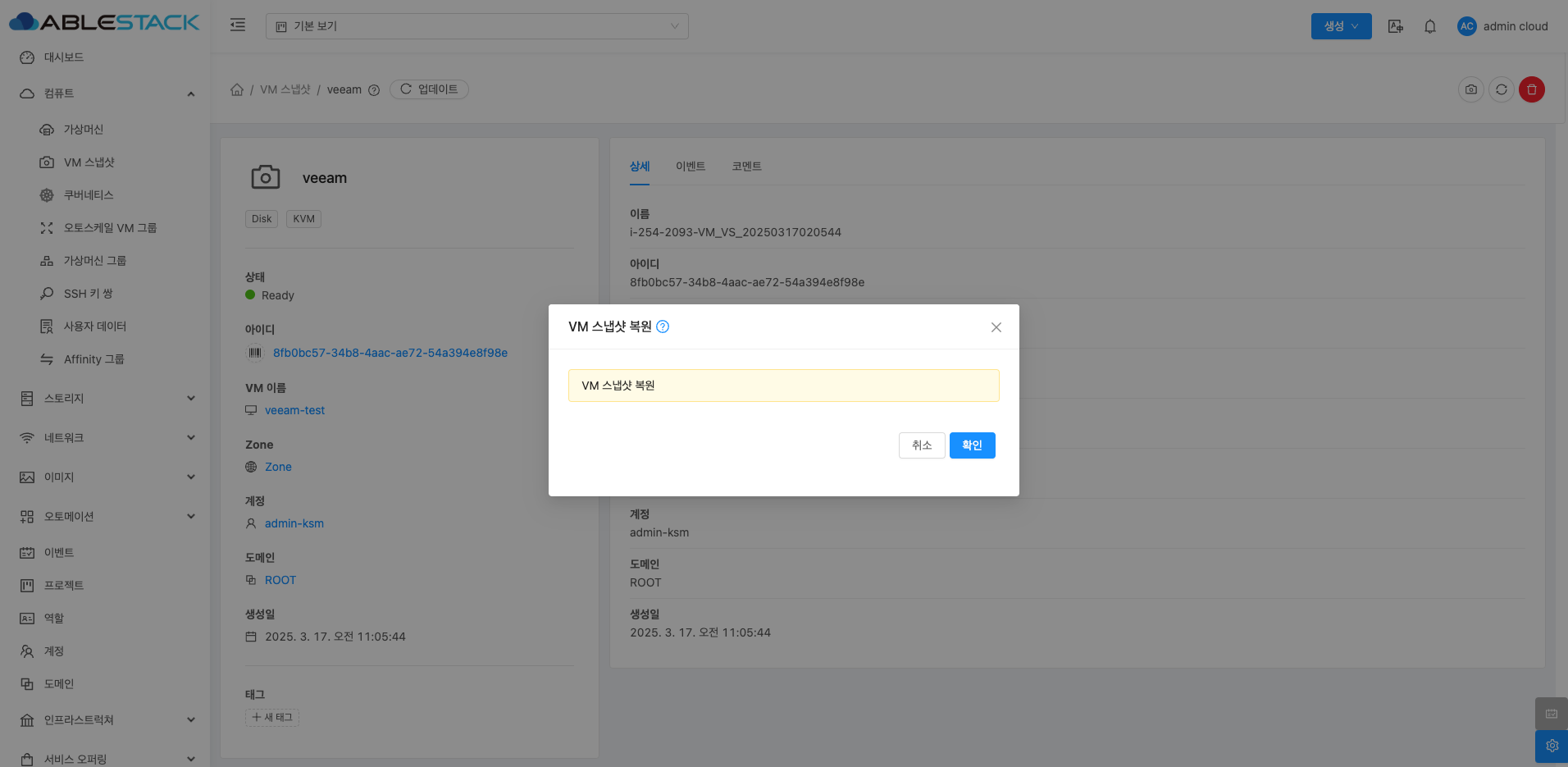Click the help question icon in dialog title
The height and width of the screenshot is (767, 1568).
[663, 326]
